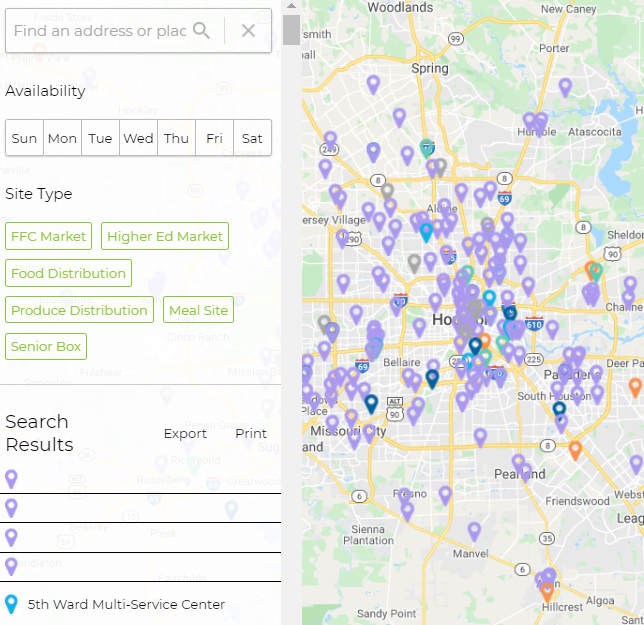Toggle Wed availability filter

(x=138, y=138)
